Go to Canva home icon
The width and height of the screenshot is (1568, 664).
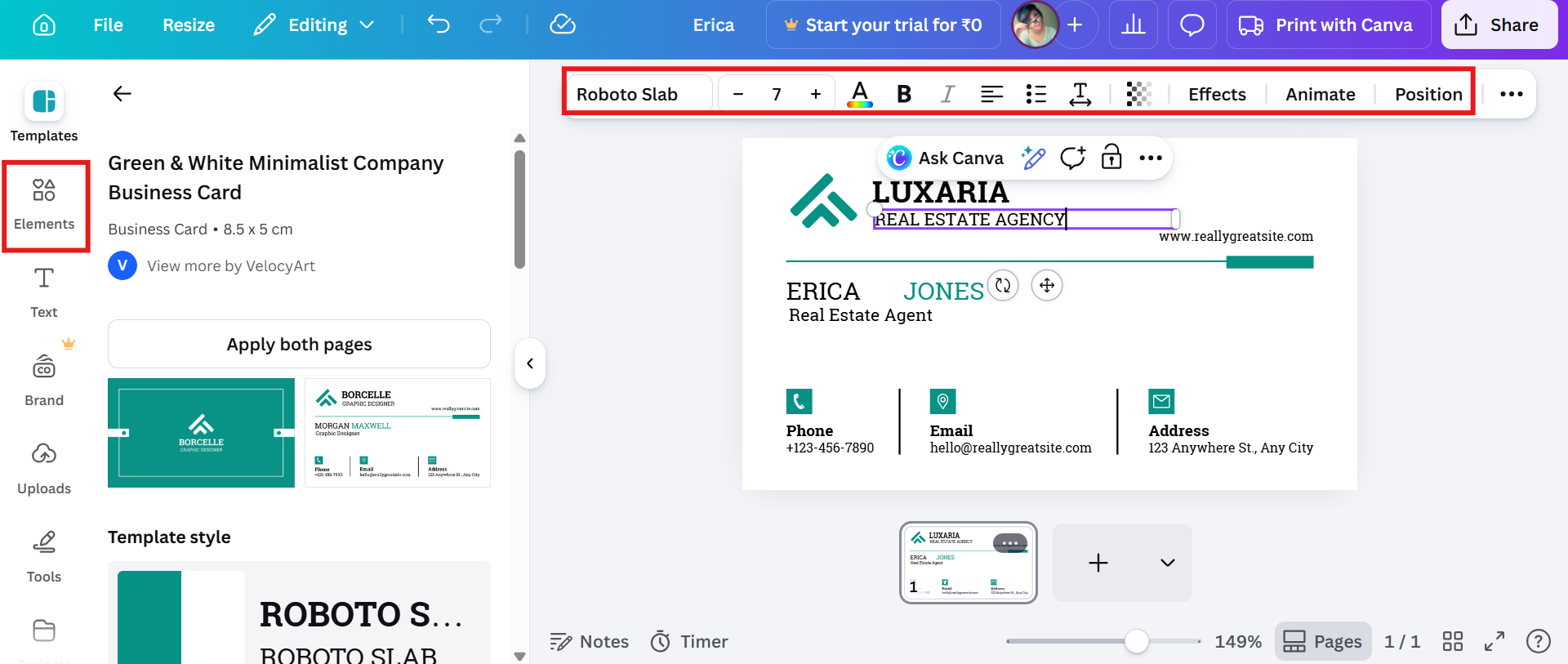coord(44,25)
